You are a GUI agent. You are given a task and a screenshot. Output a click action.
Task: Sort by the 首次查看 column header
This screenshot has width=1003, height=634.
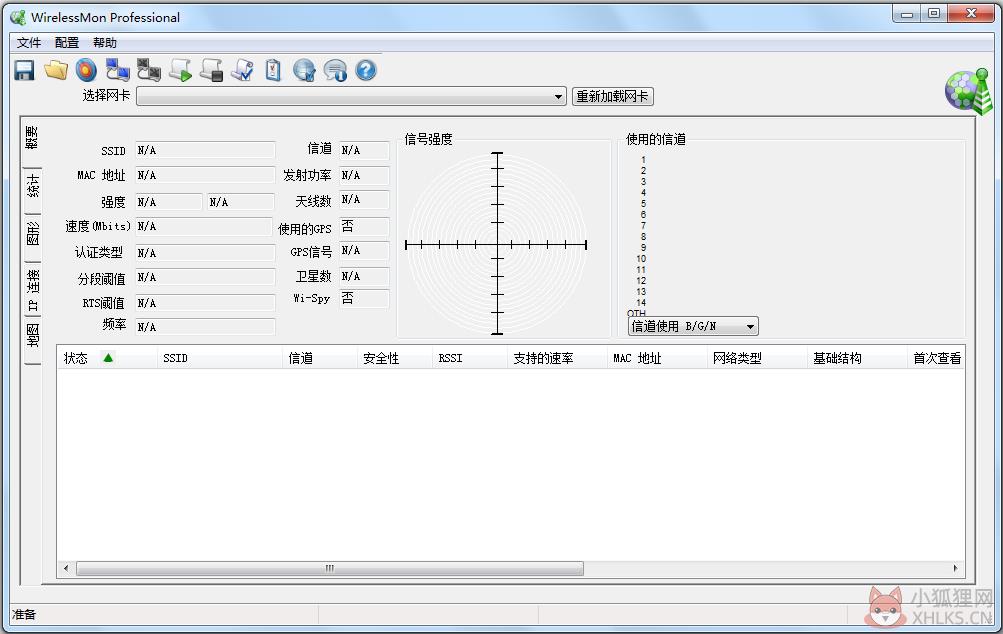point(936,358)
